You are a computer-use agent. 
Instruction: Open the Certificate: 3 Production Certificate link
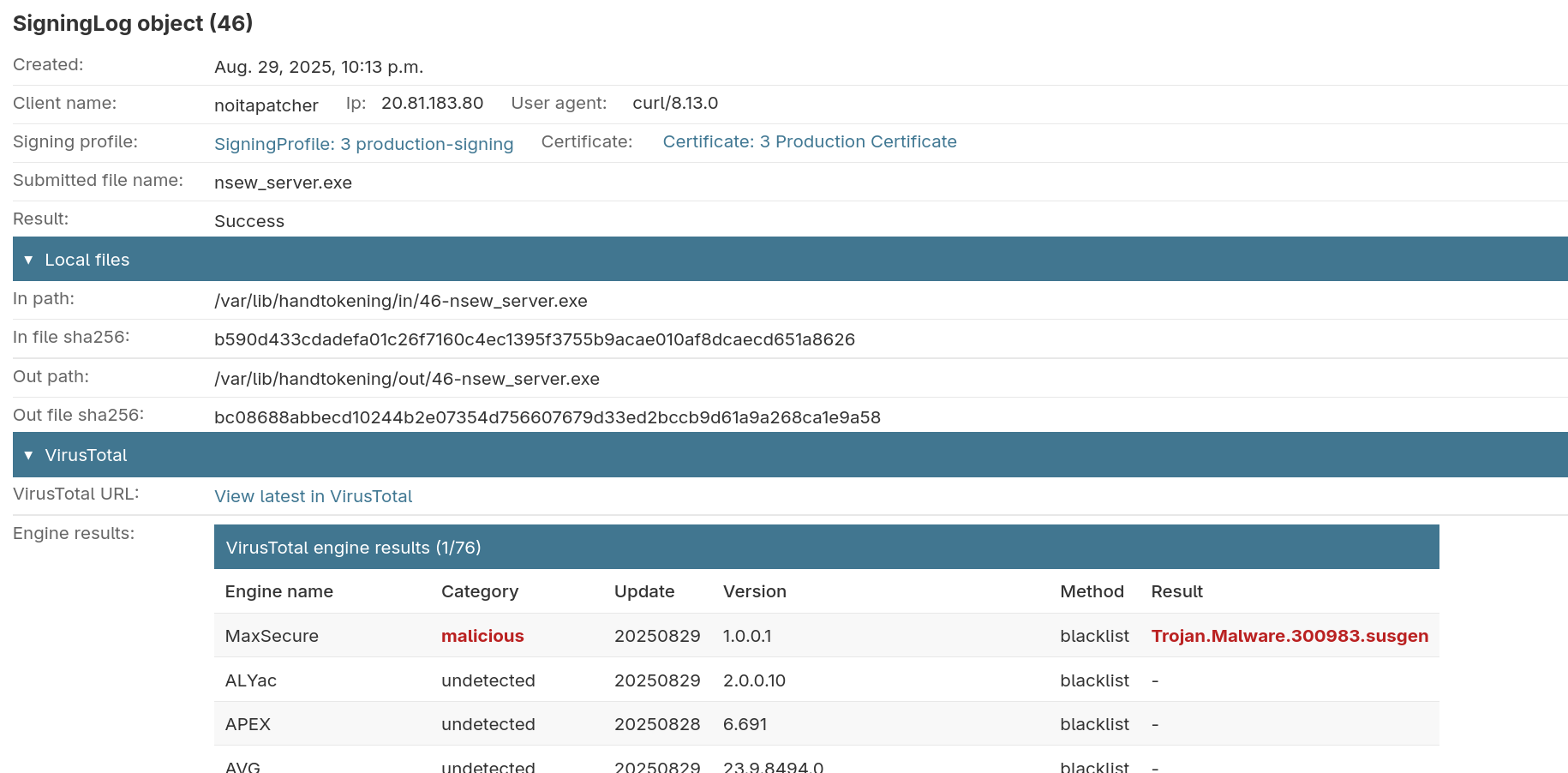809,141
